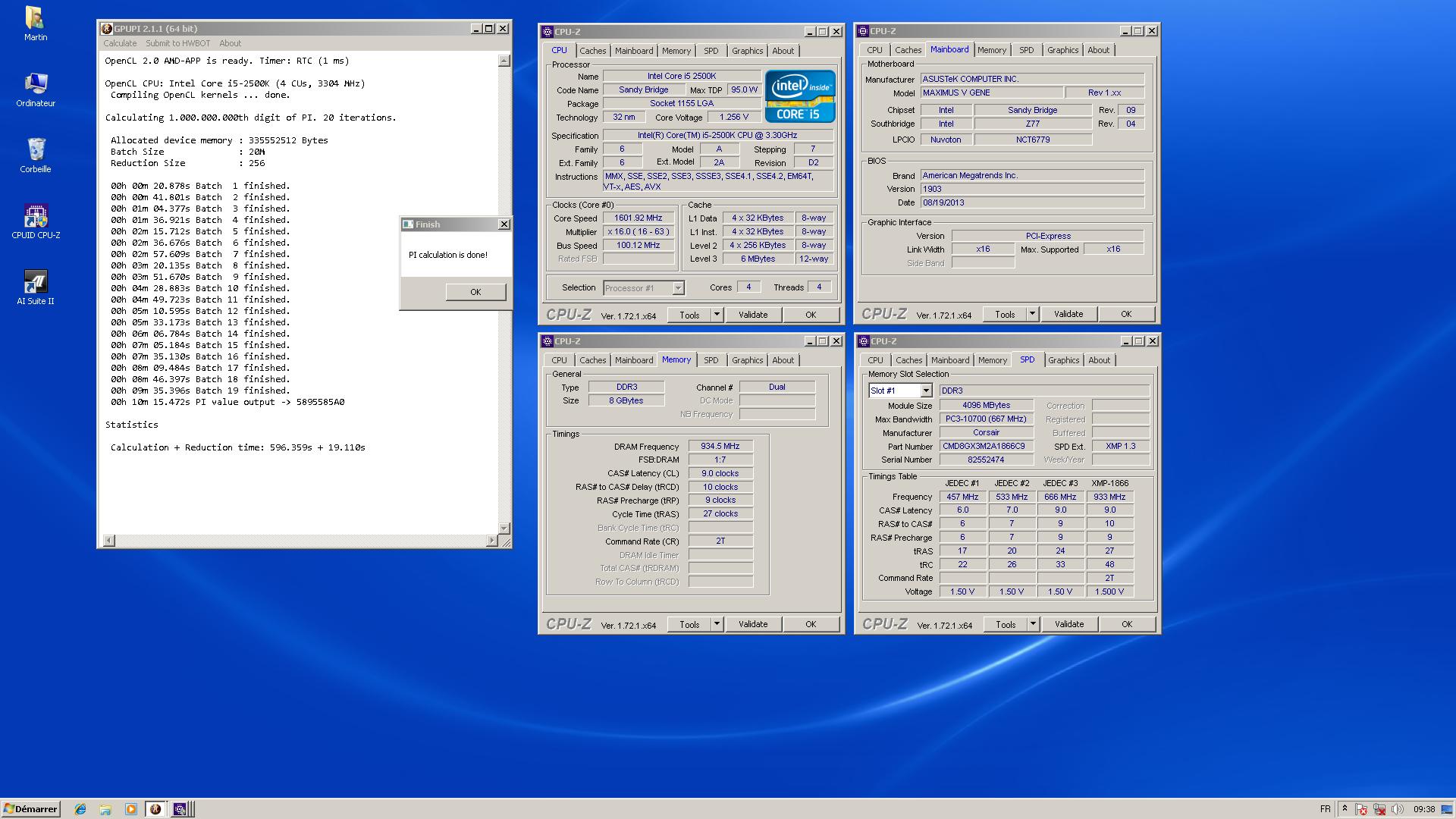The height and width of the screenshot is (819, 1456).
Task: Click Validate in the SPD window
Action: (1069, 624)
